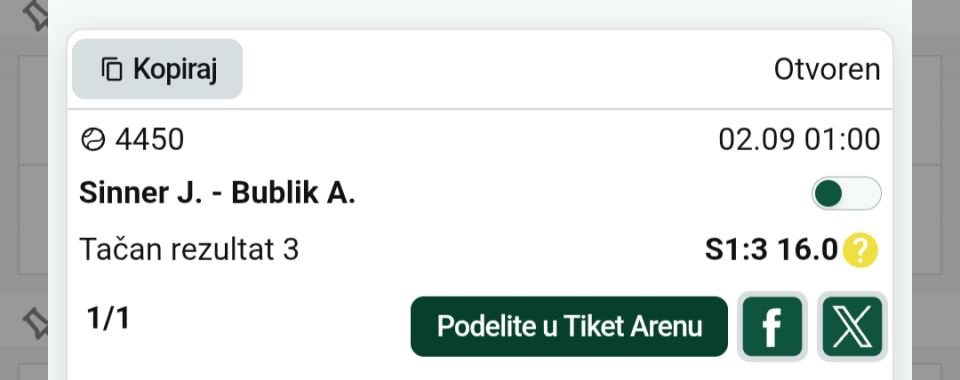The width and height of the screenshot is (960, 380).
Task: Share the ticket via the Facebook icon
Action: (x=772, y=327)
